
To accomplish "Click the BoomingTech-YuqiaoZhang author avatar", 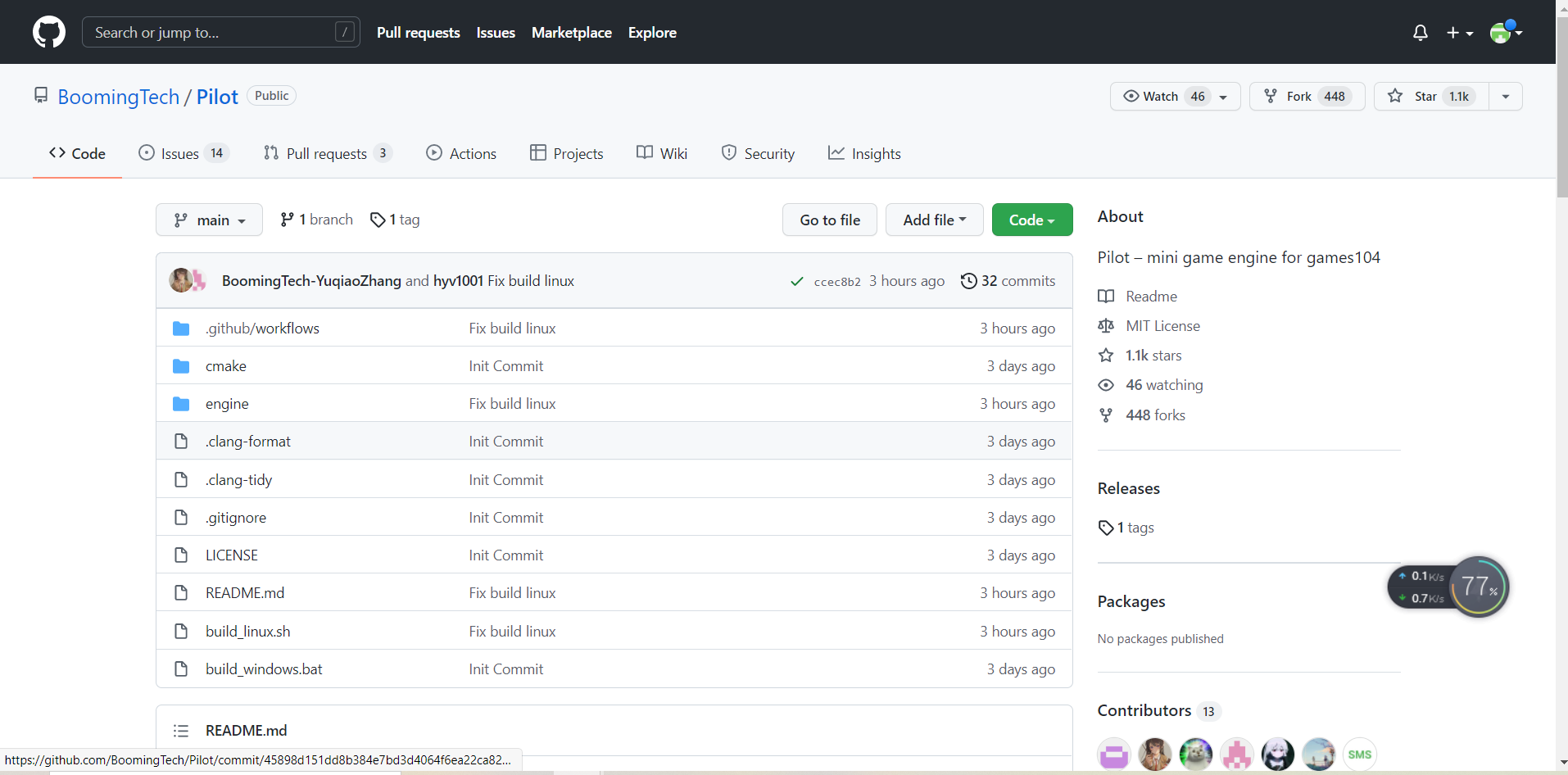I will tap(181, 280).
